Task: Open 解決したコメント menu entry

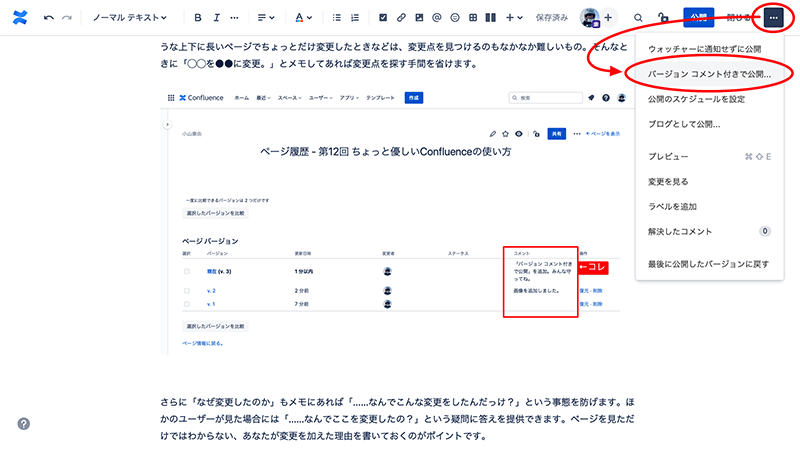Action: point(710,232)
